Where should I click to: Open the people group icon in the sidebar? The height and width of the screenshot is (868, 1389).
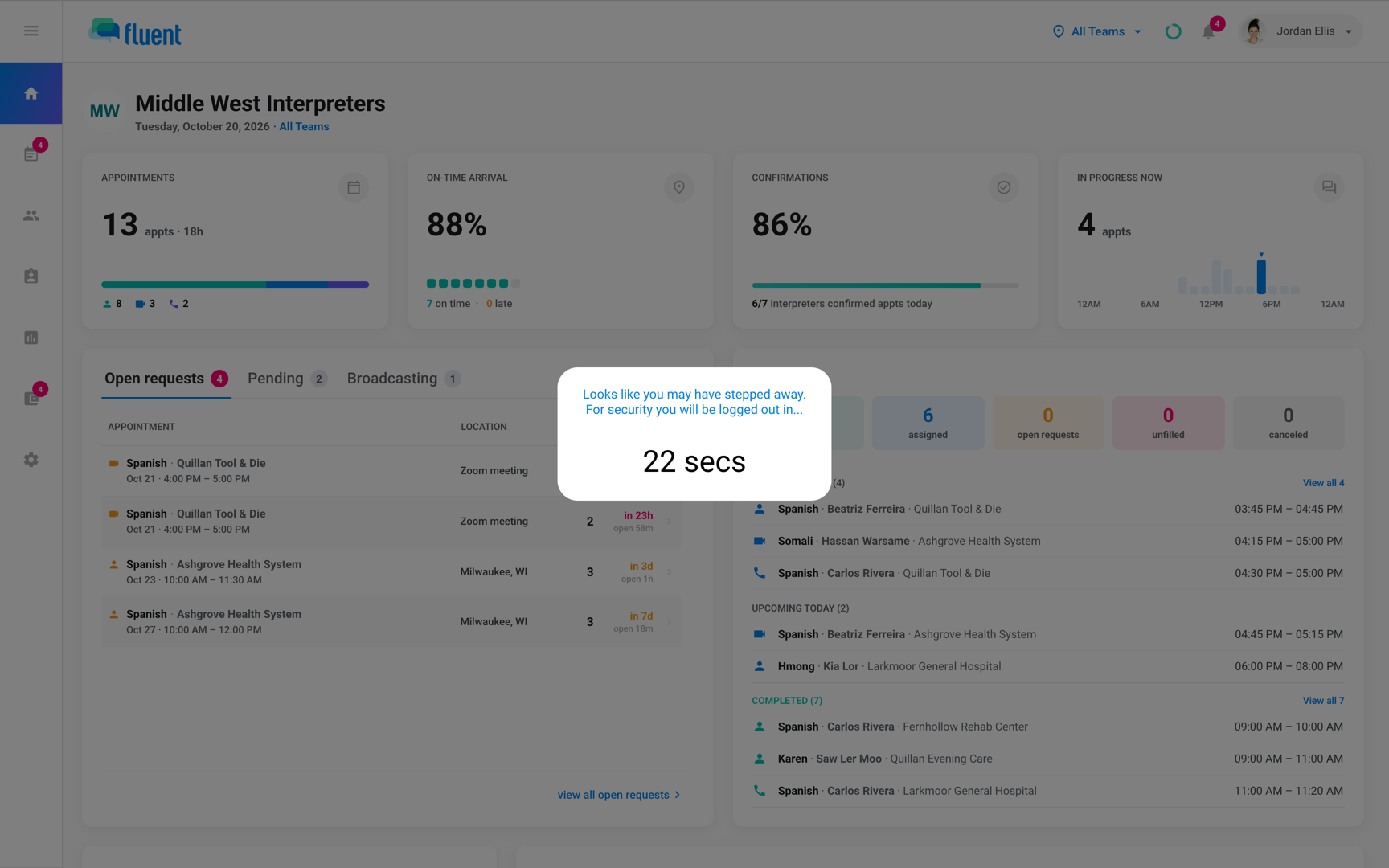[31, 215]
